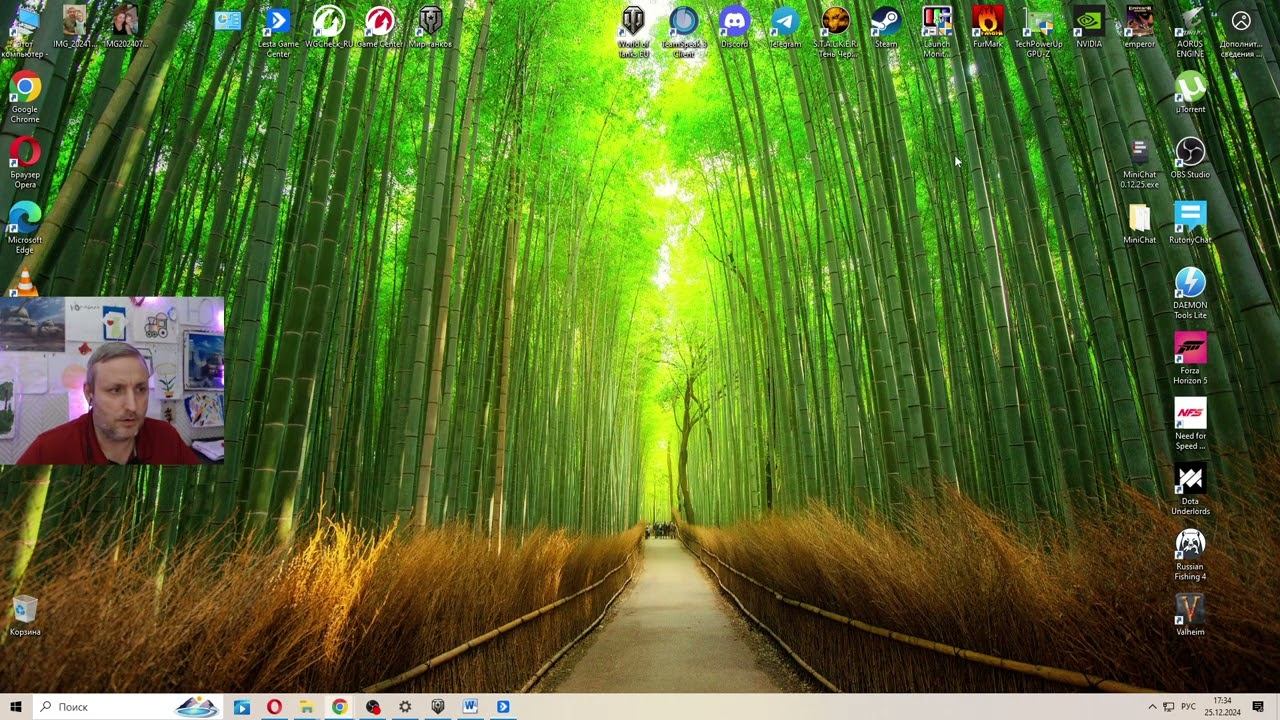Screen dimensions: 1280x720
Task: Open the РУС input language switcher
Action: 1188,707
